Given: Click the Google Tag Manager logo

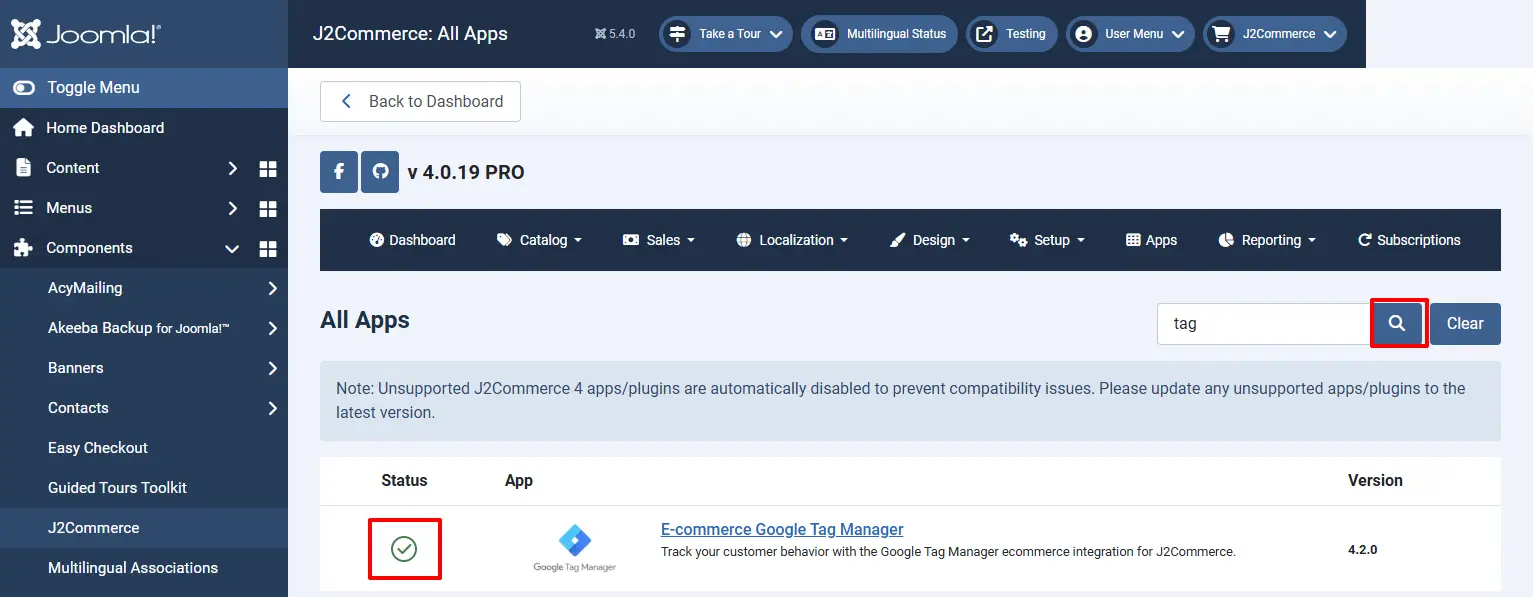Looking at the screenshot, I should coord(574,548).
